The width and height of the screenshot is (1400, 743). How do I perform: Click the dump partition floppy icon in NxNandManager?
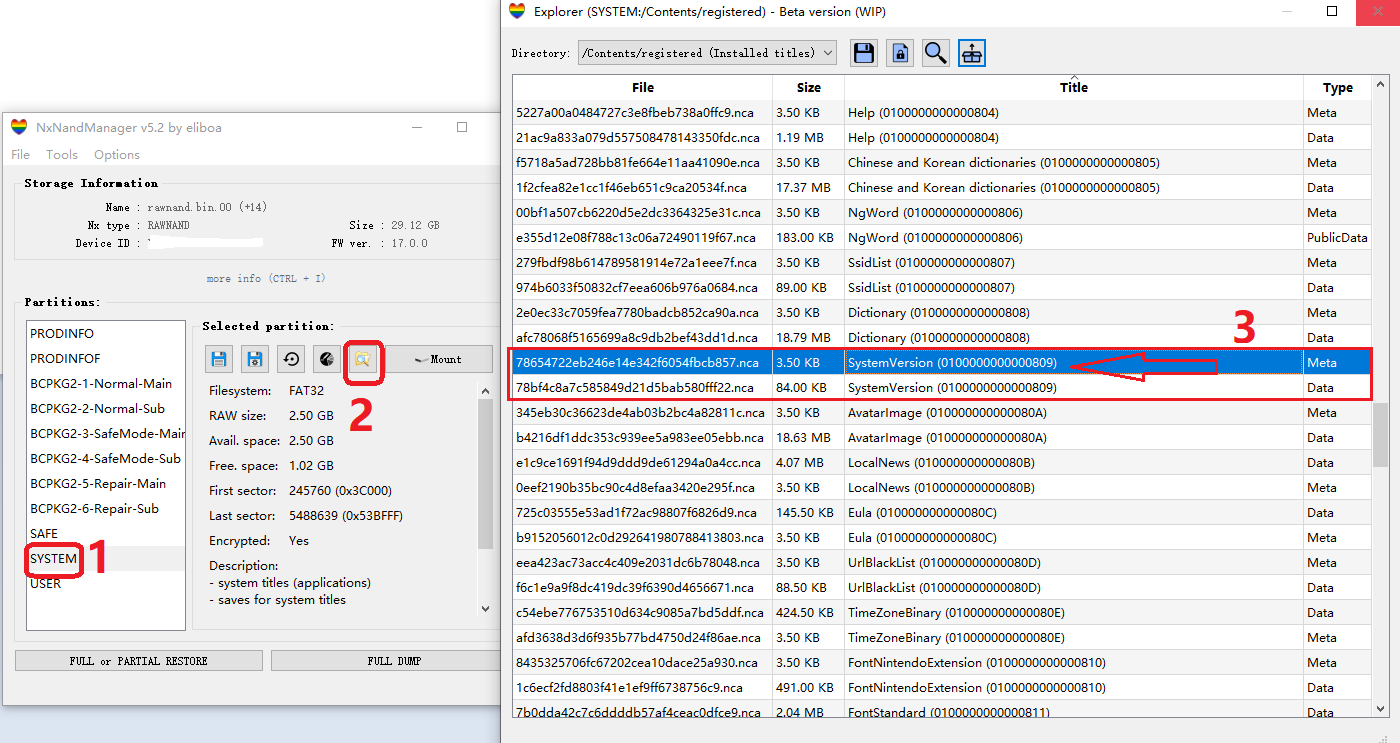tap(219, 359)
